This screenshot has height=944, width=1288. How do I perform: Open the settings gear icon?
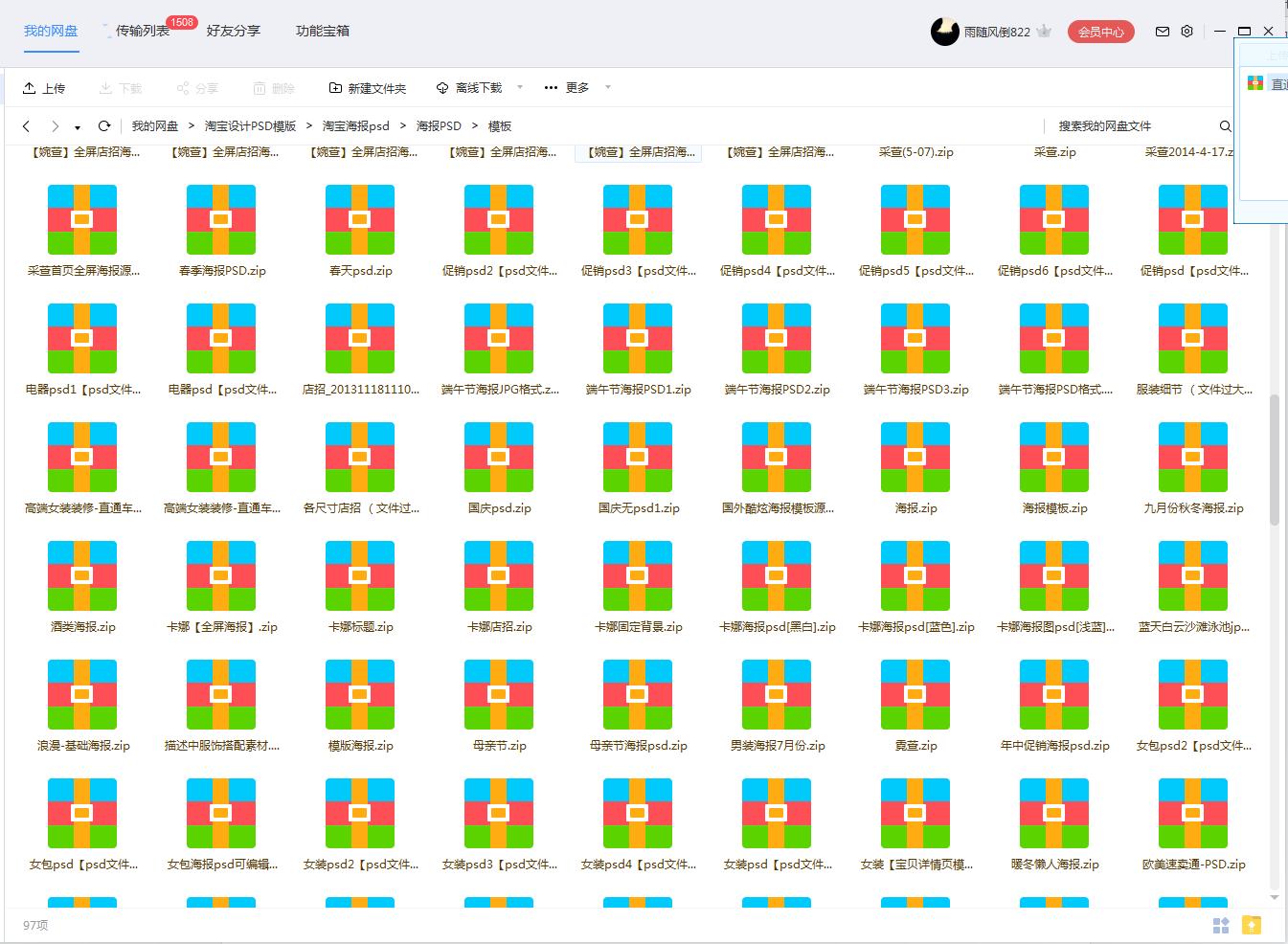[1186, 31]
